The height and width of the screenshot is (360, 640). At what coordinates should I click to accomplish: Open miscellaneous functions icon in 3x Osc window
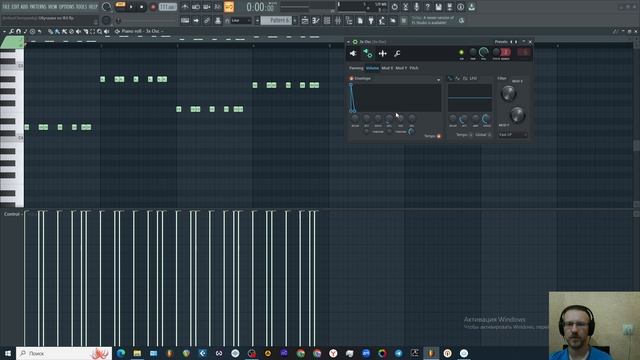pos(382,53)
